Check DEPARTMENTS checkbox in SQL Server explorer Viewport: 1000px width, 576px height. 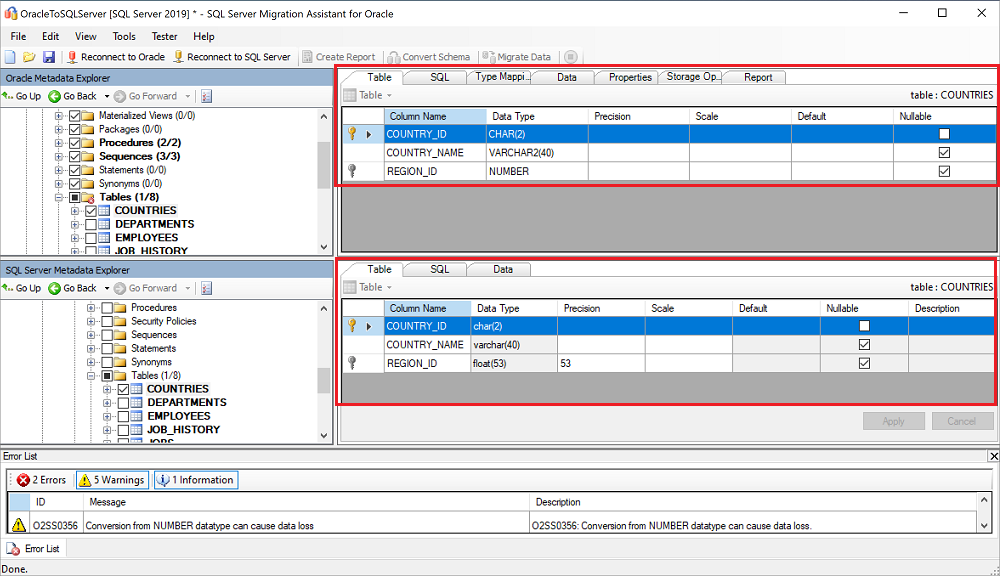click(123, 403)
